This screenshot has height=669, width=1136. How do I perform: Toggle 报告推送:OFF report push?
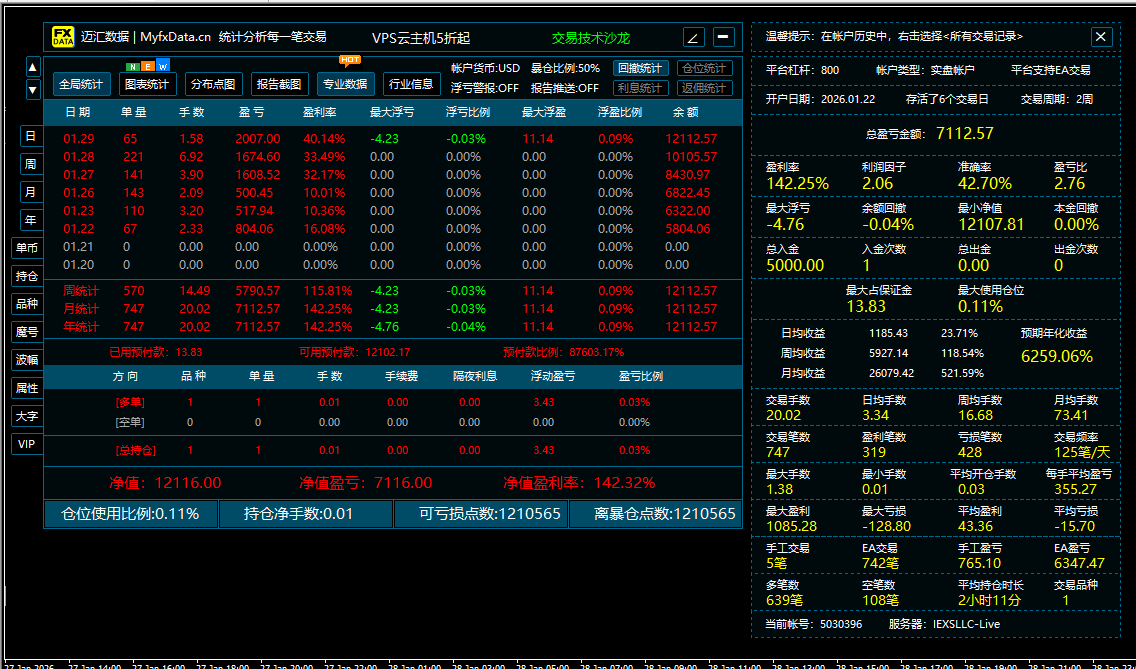click(x=565, y=88)
